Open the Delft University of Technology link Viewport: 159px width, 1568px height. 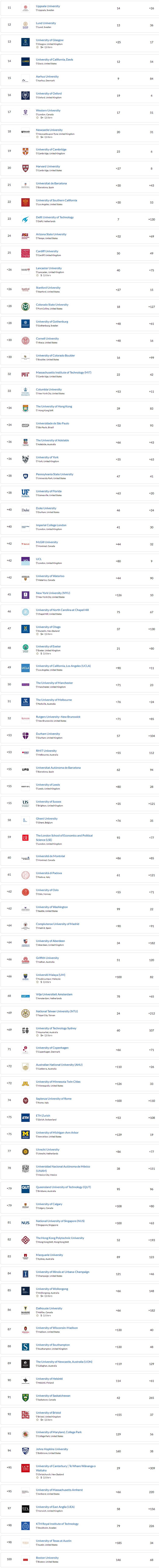[x=54, y=217]
